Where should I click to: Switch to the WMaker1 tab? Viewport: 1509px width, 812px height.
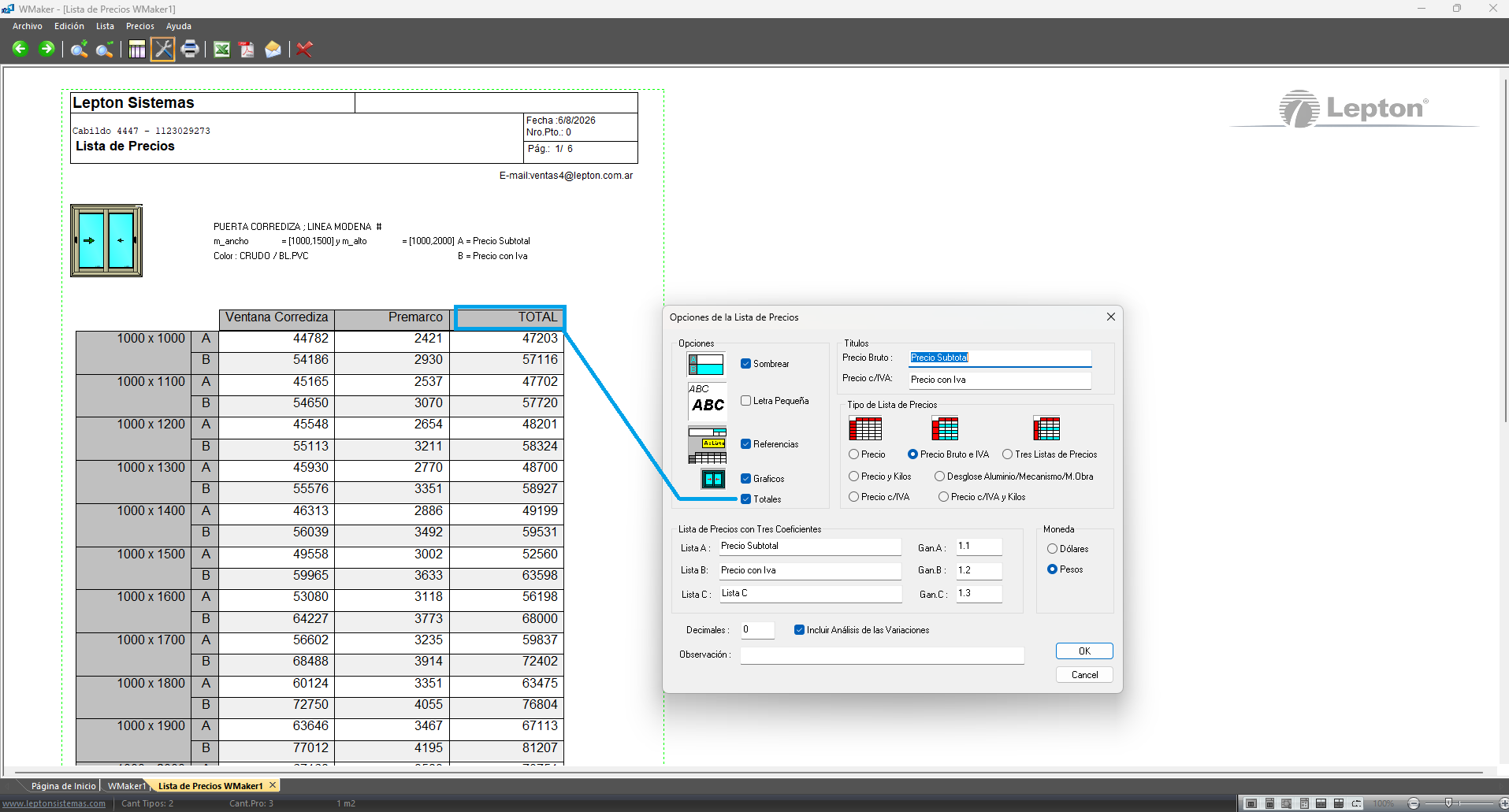(x=127, y=786)
